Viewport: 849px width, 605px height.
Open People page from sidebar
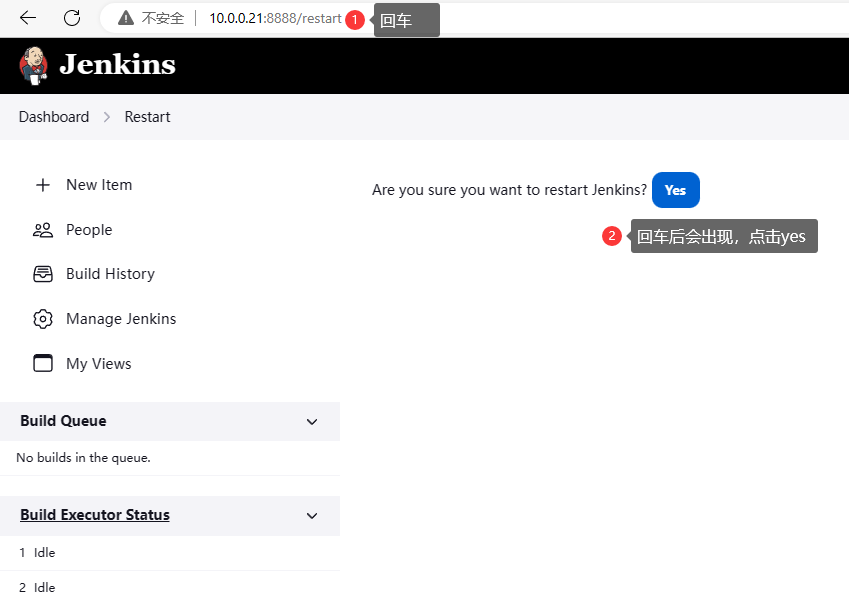coord(89,230)
